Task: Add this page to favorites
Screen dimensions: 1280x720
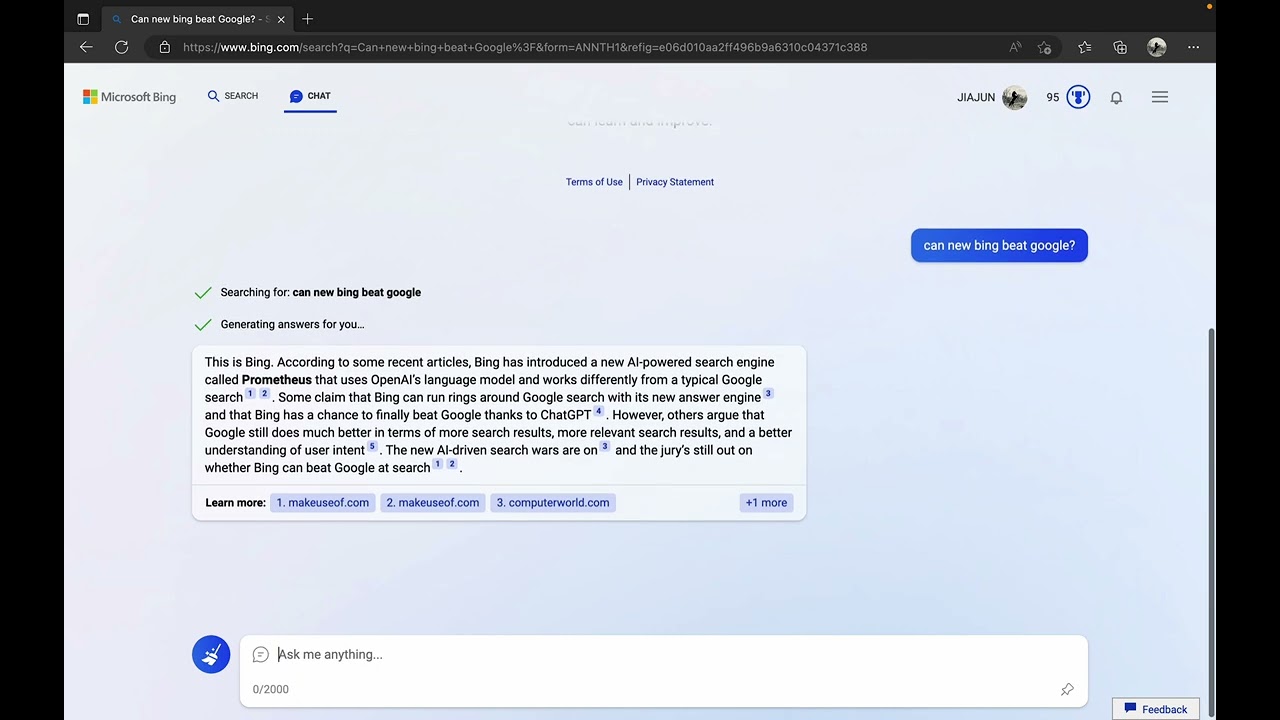Action: pyautogui.click(x=1045, y=47)
